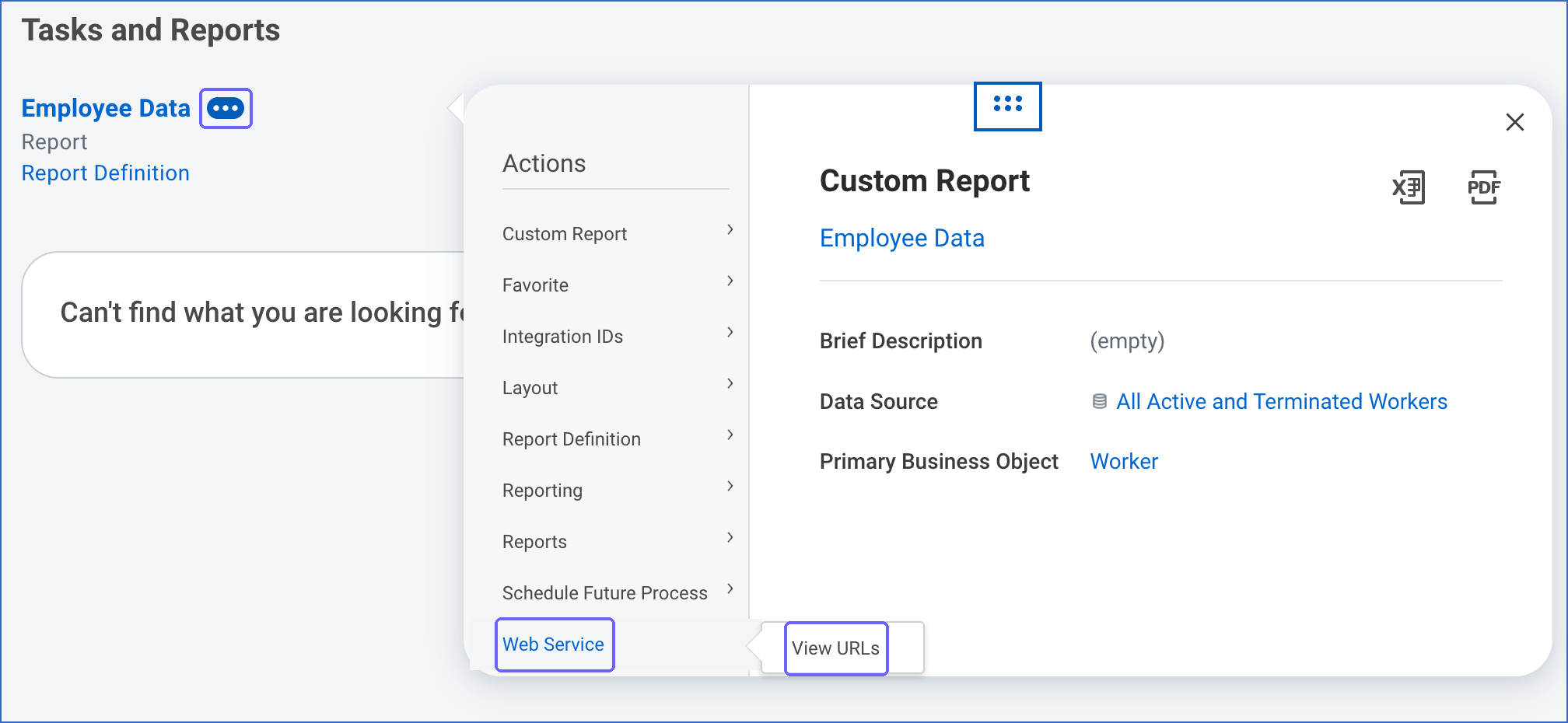Click the six-dot drag handle on the popup
This screenshot has width=1568, height=723.
(1008, 104)
